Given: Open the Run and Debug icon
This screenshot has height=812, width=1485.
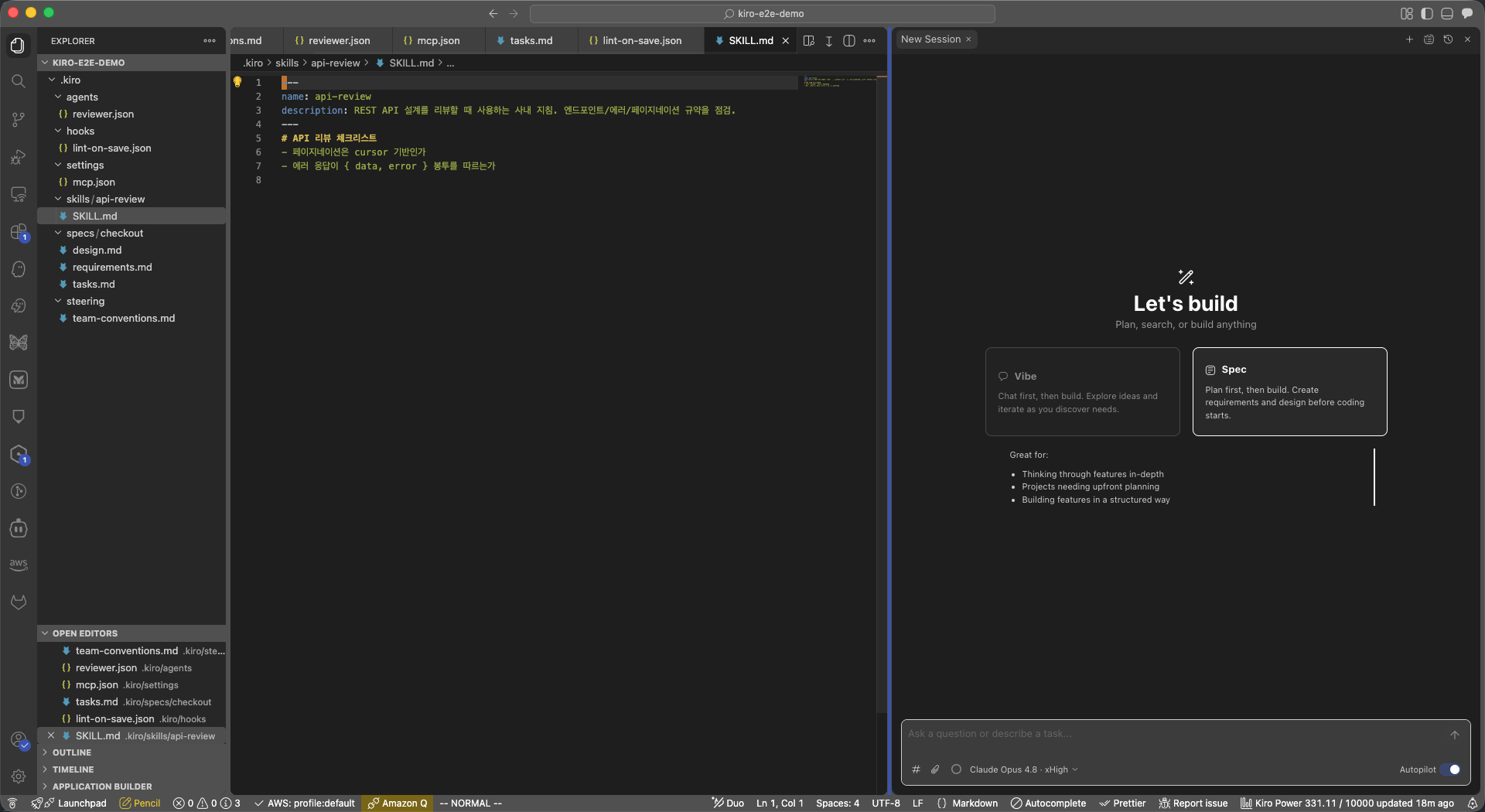Looking at the screenshot, I should [18, 157].
